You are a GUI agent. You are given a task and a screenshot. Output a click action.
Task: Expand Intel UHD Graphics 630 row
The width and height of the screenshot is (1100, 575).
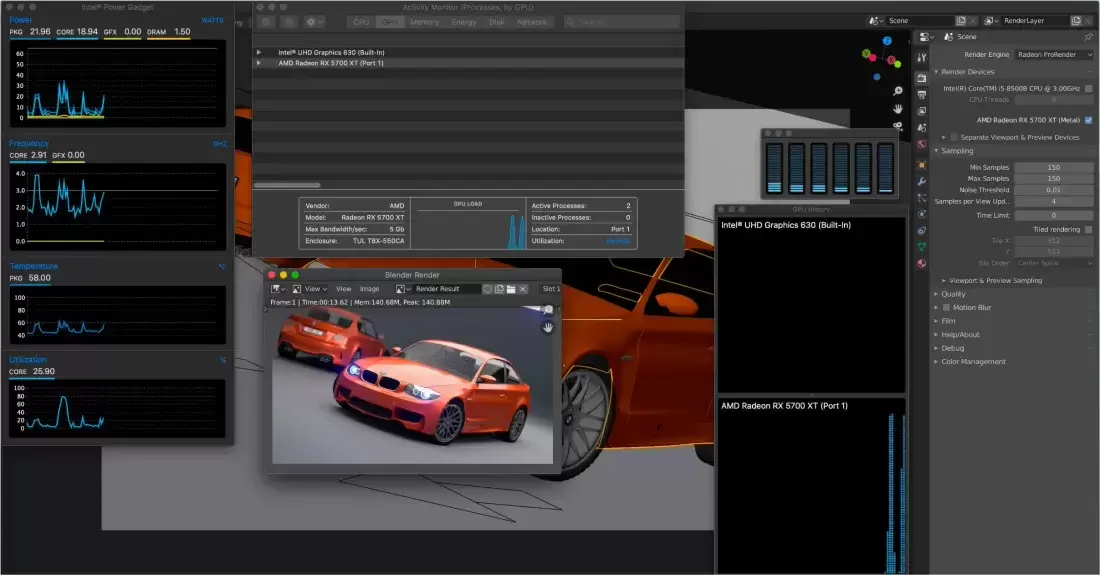[x=259, y=52]
